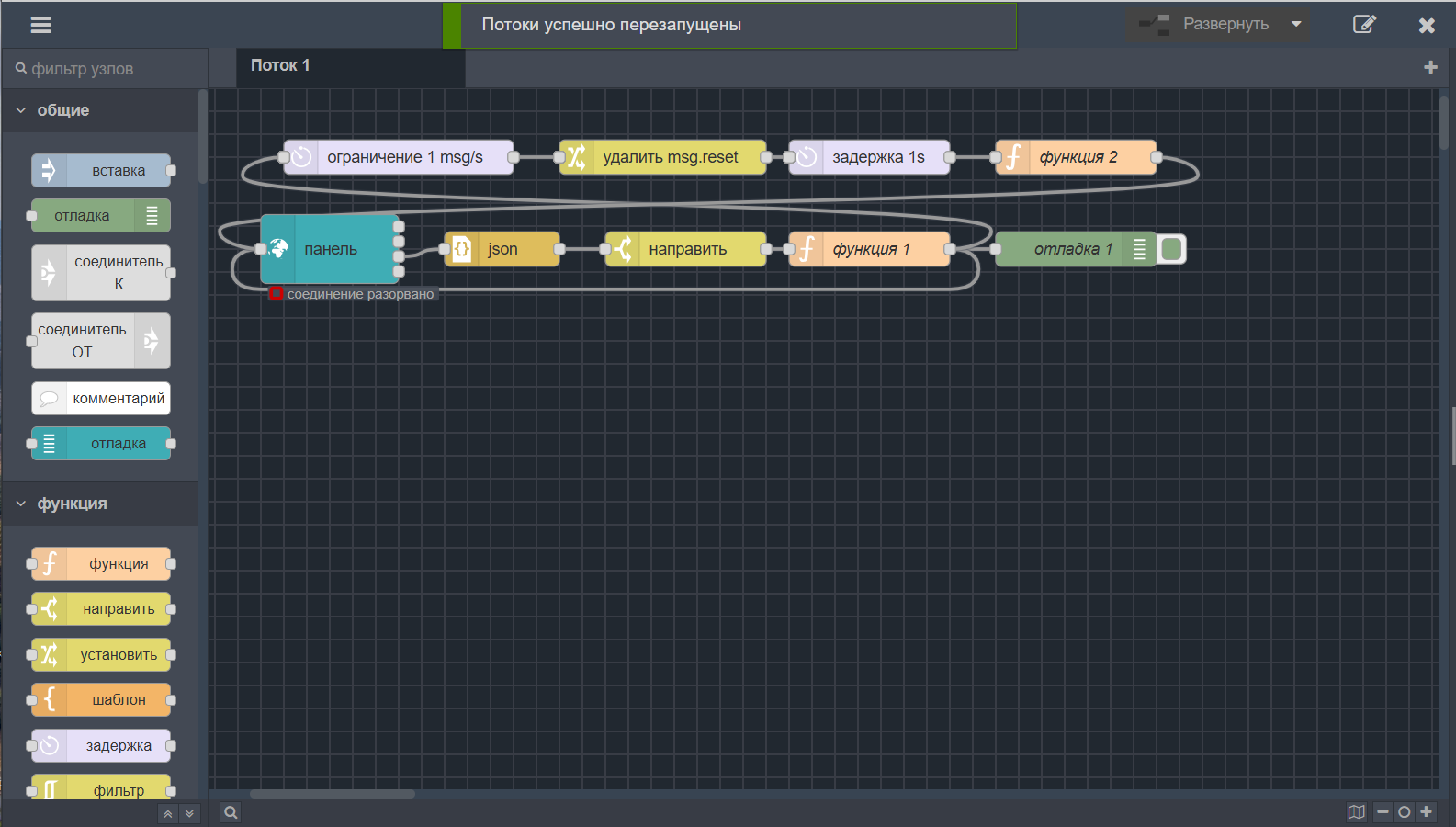Screen dimensions: 1456x827
Task: Open the canvas search magnifier icon
Action: click(231, 812)
